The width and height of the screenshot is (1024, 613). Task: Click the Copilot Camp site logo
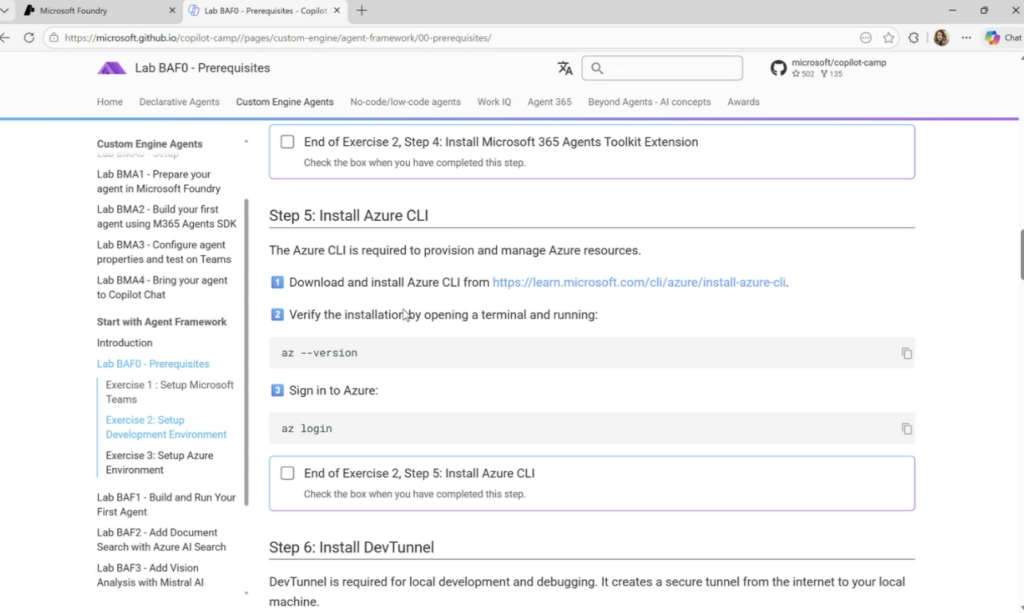click(x=111, y=68)
